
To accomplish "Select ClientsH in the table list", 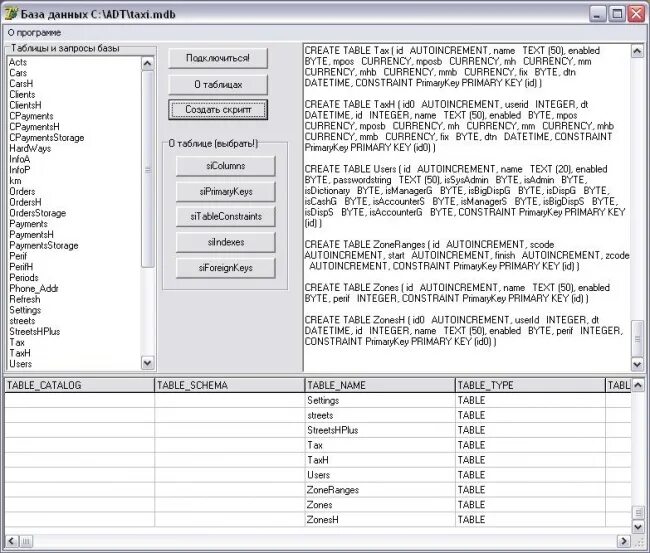I will pyautogui.click(x=25, y=105).
